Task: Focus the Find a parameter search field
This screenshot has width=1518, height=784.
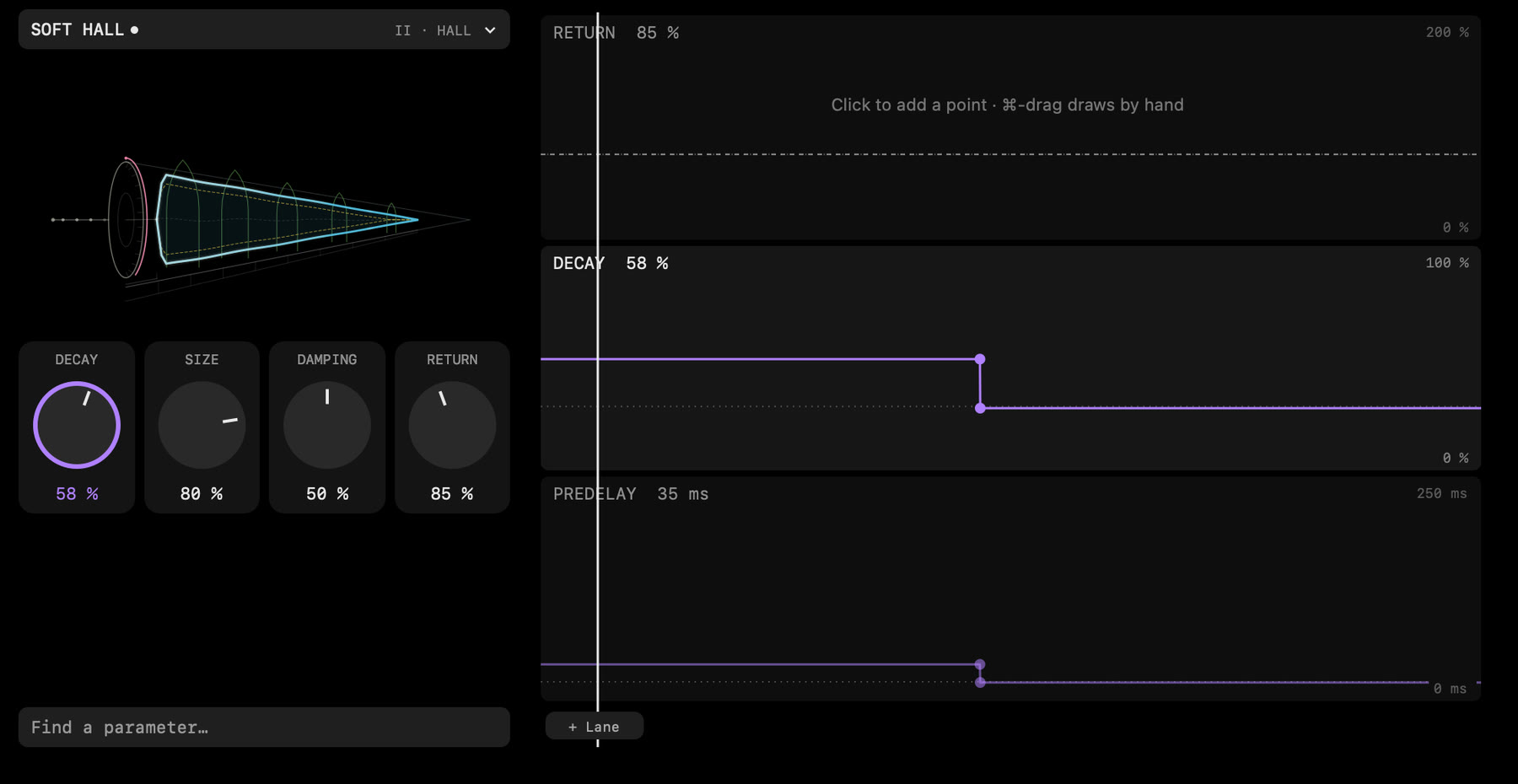Action: point(264,727)
